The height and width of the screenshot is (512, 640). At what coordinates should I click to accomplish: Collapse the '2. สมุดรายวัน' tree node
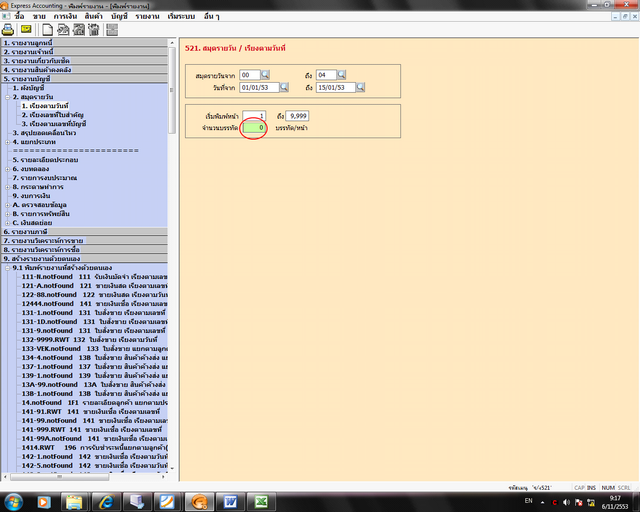point(6,97)
